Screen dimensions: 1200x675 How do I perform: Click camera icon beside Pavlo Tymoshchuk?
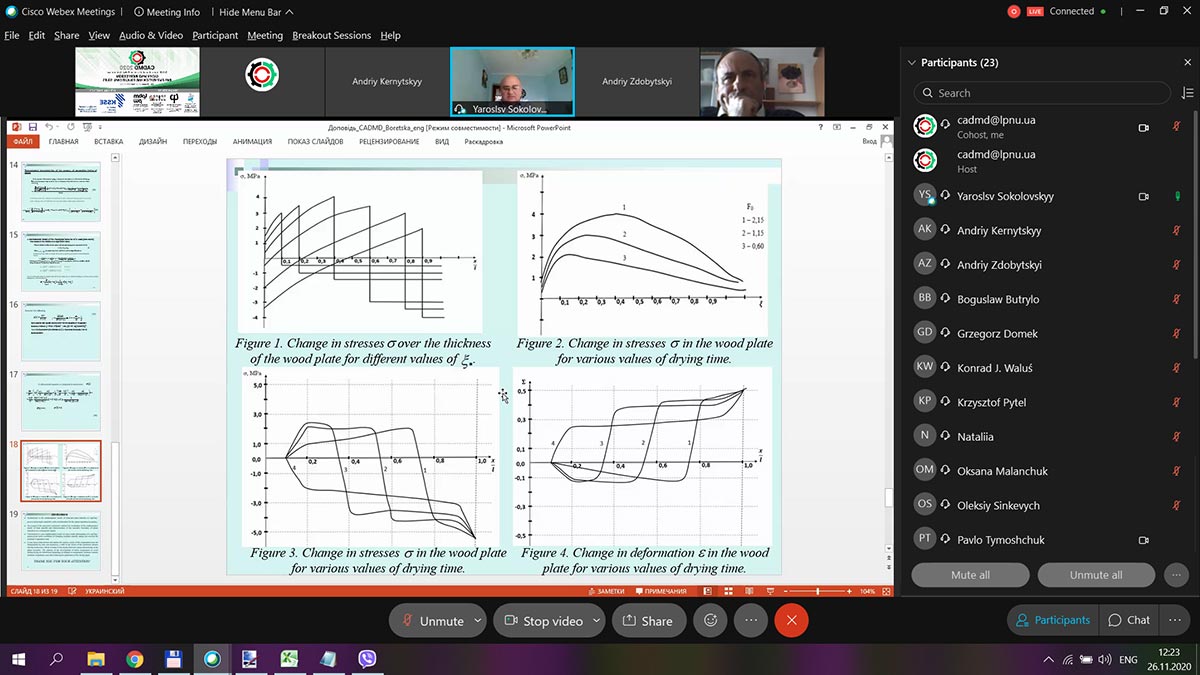click(x=1143, y=540)
